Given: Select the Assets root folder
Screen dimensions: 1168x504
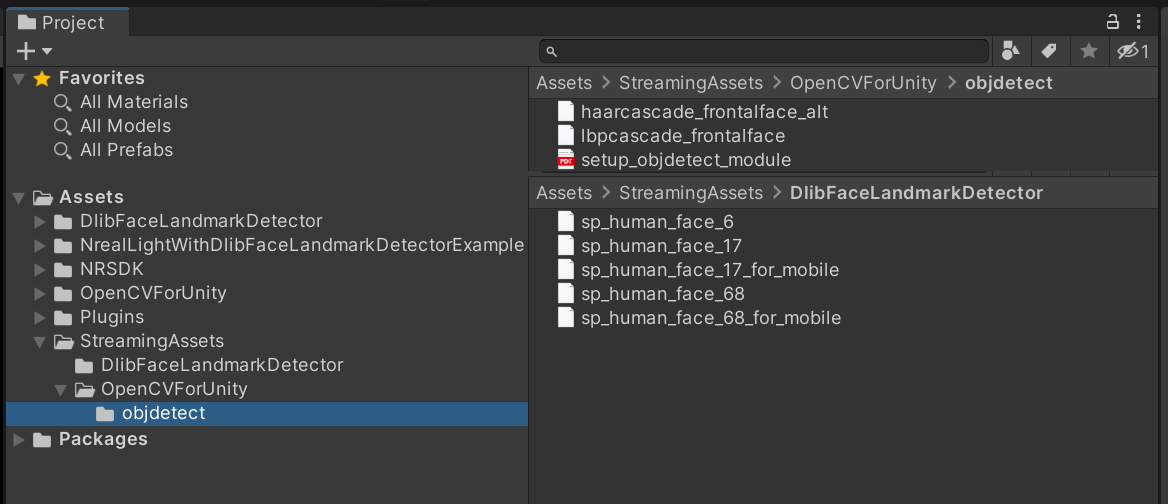Looking at the screenshot, I should click(x=91, y=197).
